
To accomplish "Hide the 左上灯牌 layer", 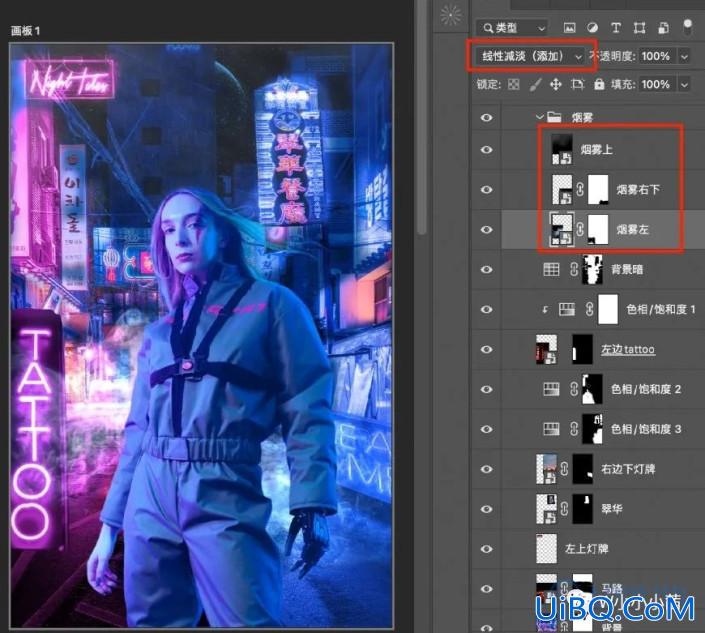I will [x=486, y=549].
